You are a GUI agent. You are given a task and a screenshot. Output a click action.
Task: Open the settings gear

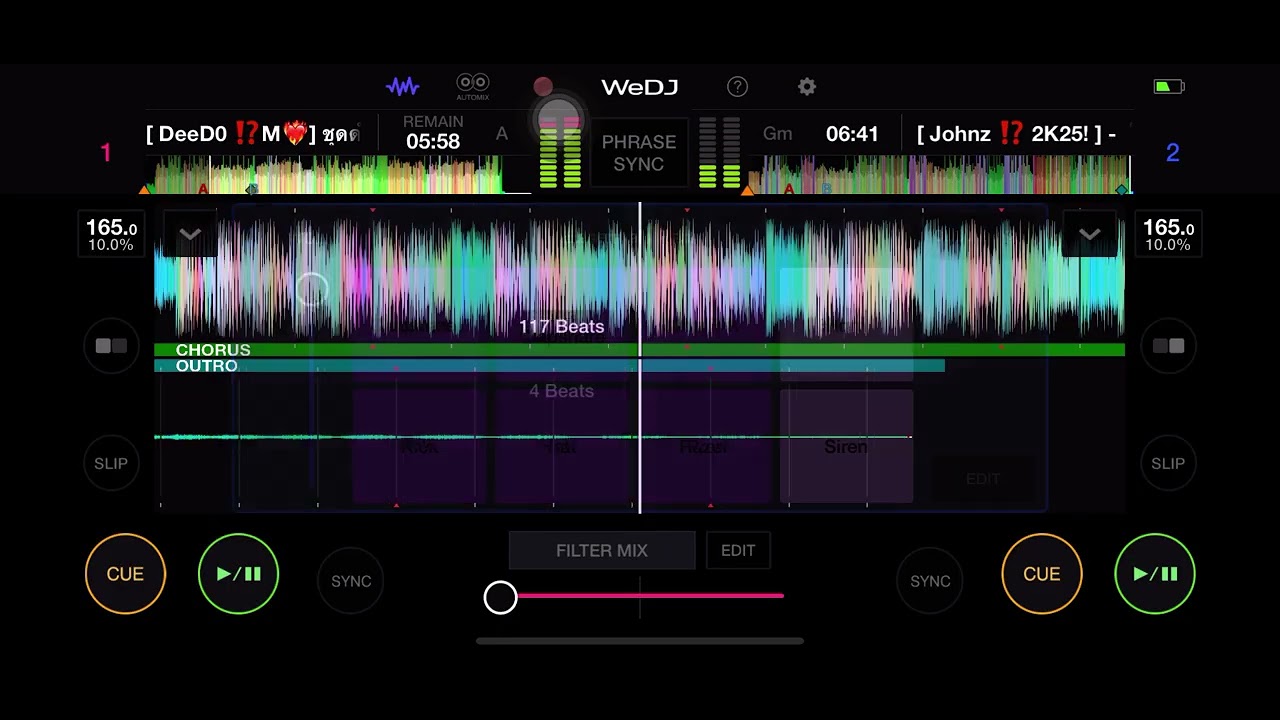point(807,87)
